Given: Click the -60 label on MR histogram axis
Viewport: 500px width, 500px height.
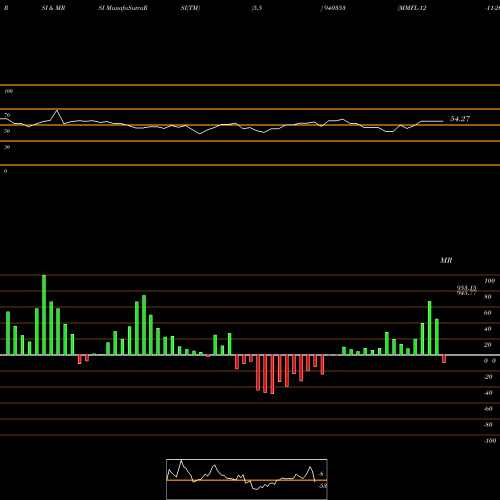Looking at the screenshot, I should (x=488, y=409).
